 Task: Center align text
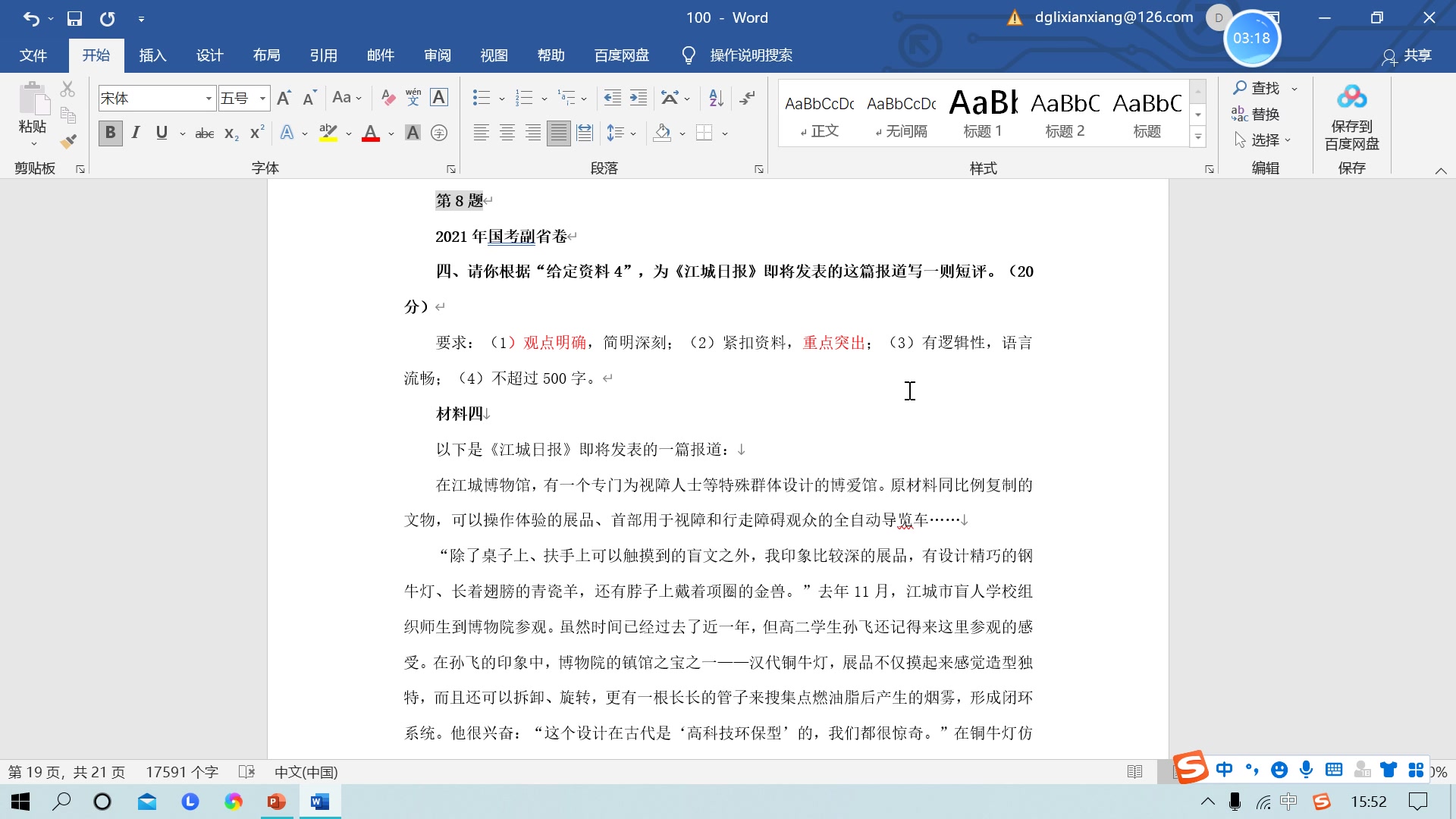[507, 133]
